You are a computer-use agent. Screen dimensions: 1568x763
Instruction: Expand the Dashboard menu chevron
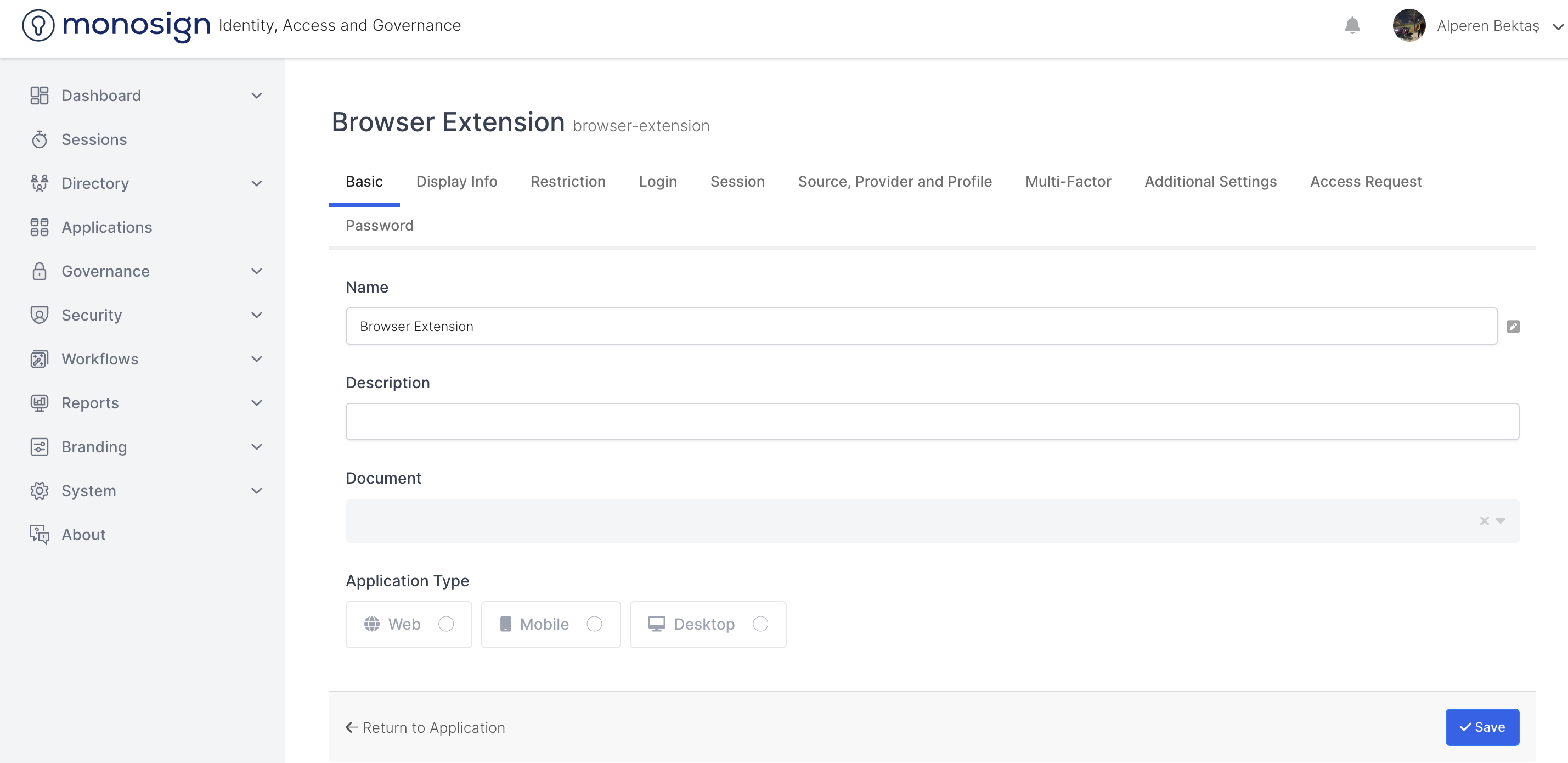pos(257,96)
